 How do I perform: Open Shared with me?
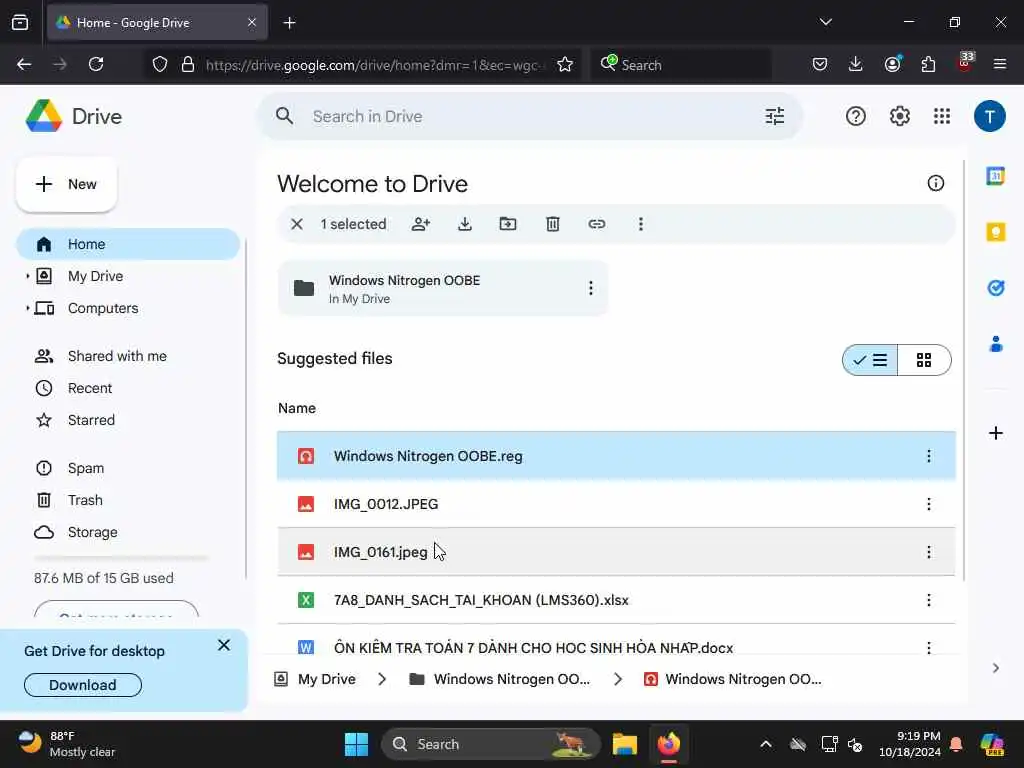pos(128,356)
